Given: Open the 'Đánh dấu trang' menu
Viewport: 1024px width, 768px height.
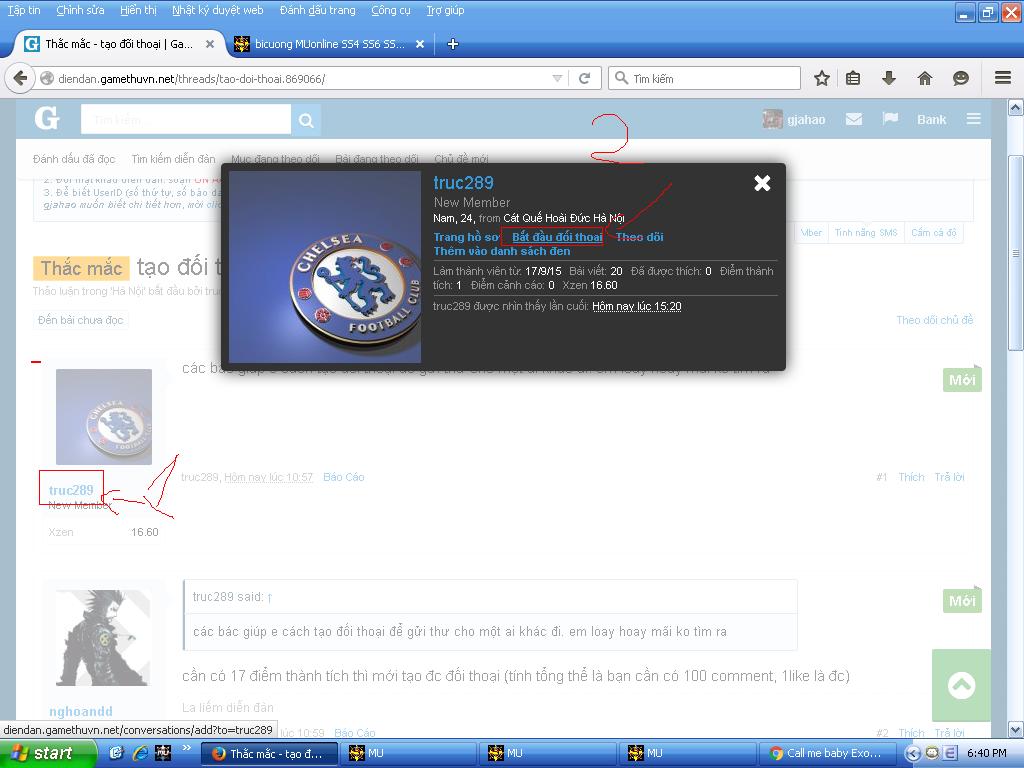Looking at the screenshot, I should (317, 10).
